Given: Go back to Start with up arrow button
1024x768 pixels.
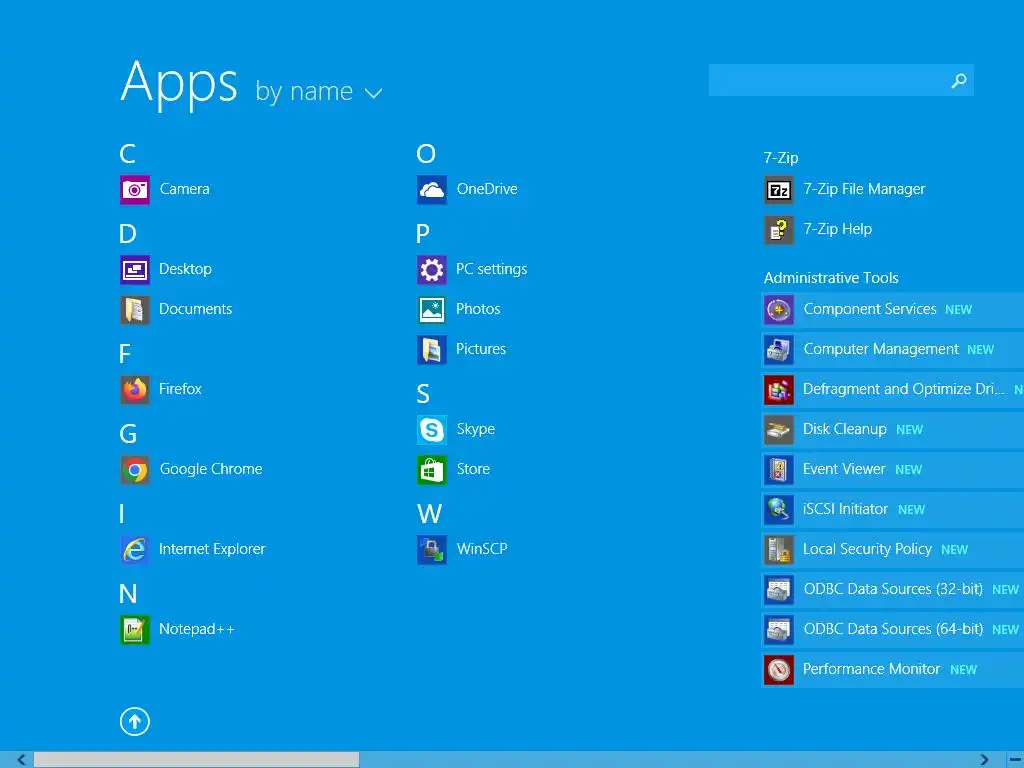Looking at the screenshot, I should click(x=135, y=722).
